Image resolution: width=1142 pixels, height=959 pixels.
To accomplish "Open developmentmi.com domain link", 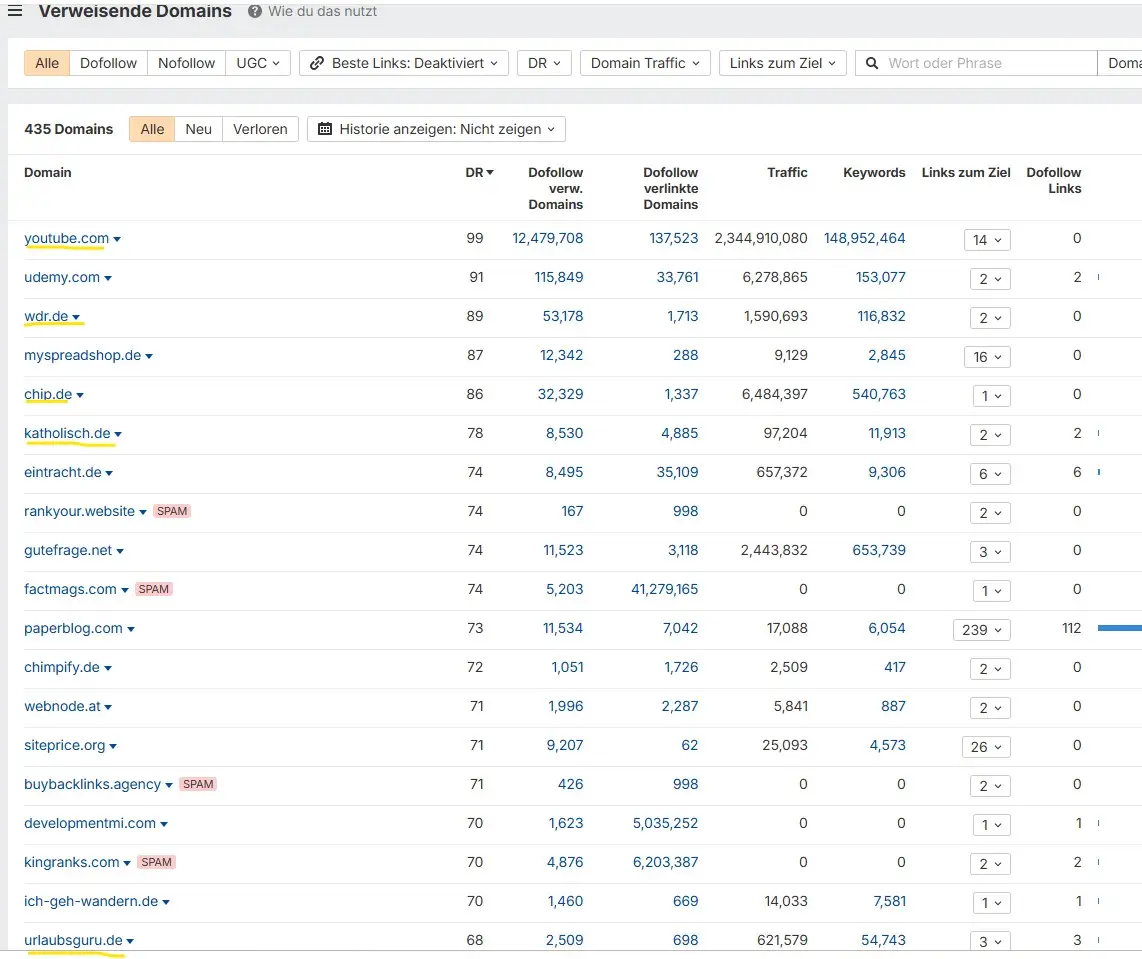I will [90, 824].
